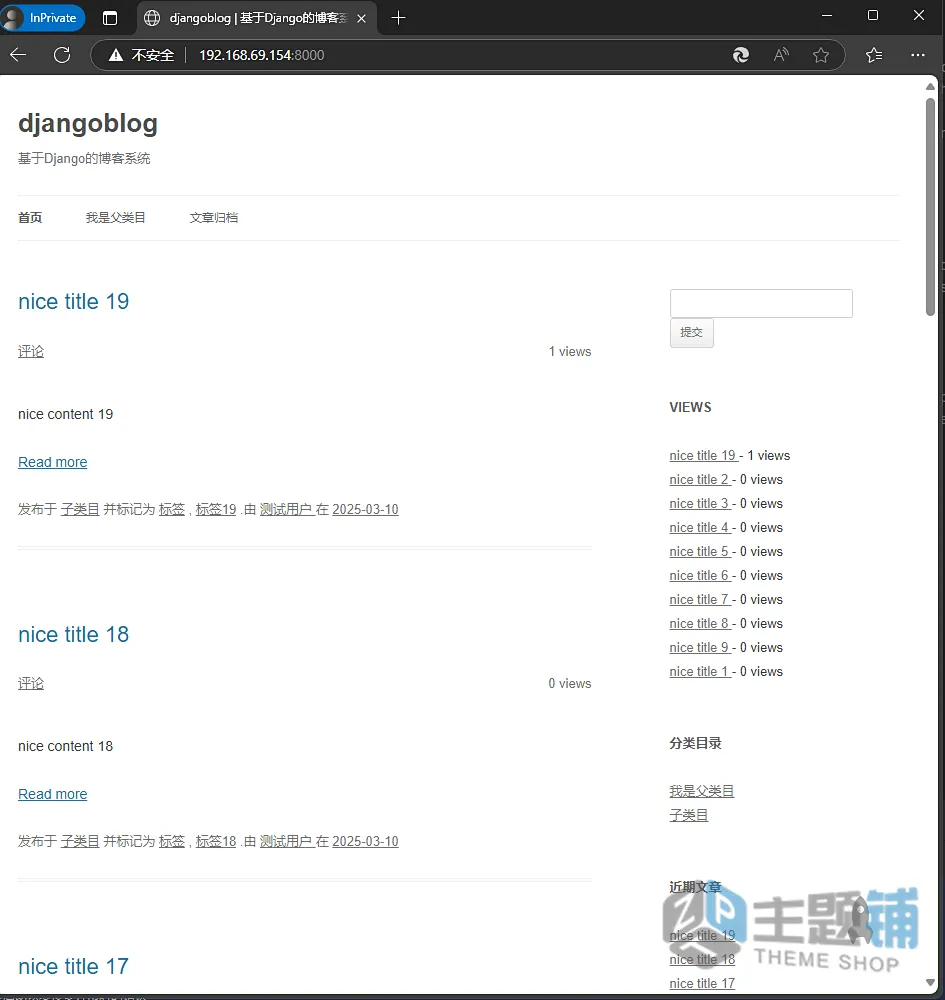Open 子类目 in 分类目录 sidebar
This screenshot has width=945, height=1000.
tap(689, 816)
